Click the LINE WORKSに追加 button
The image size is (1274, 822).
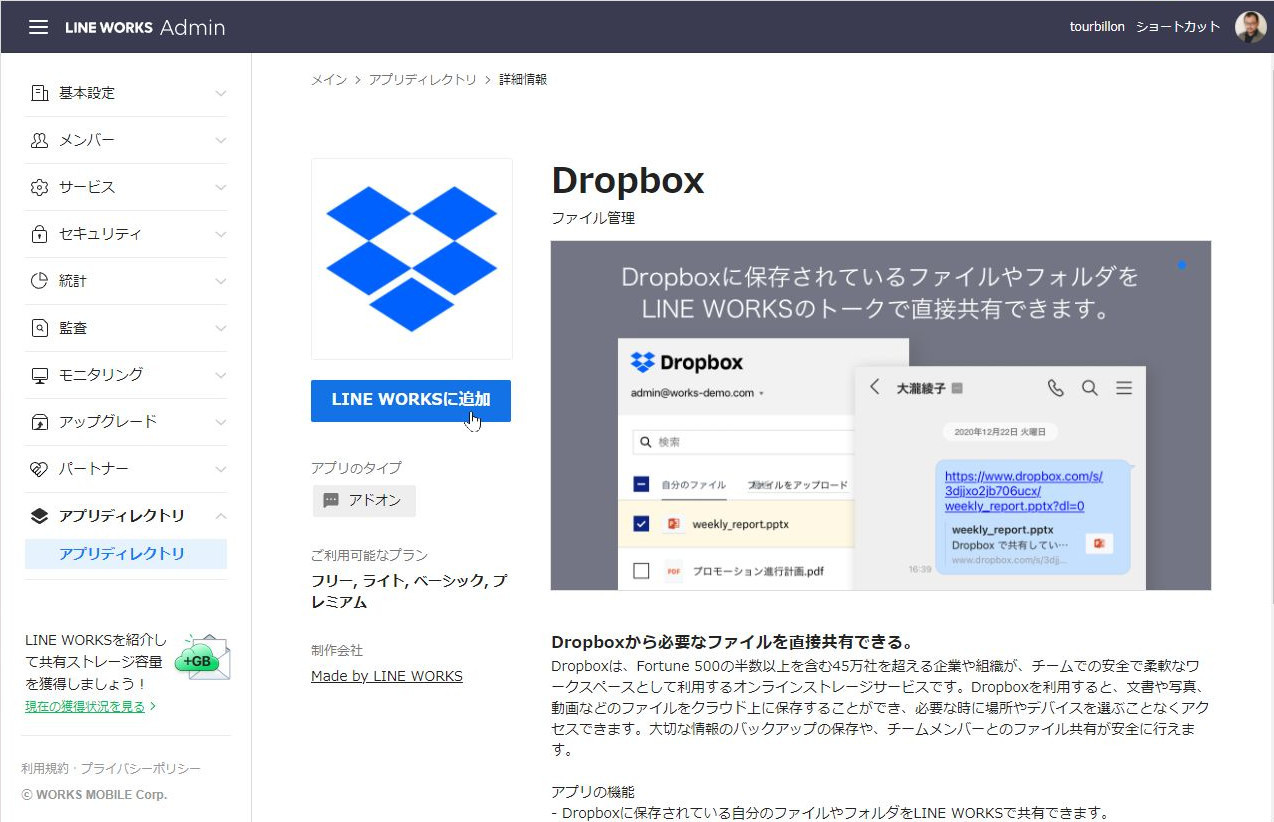tap(411, 400)
